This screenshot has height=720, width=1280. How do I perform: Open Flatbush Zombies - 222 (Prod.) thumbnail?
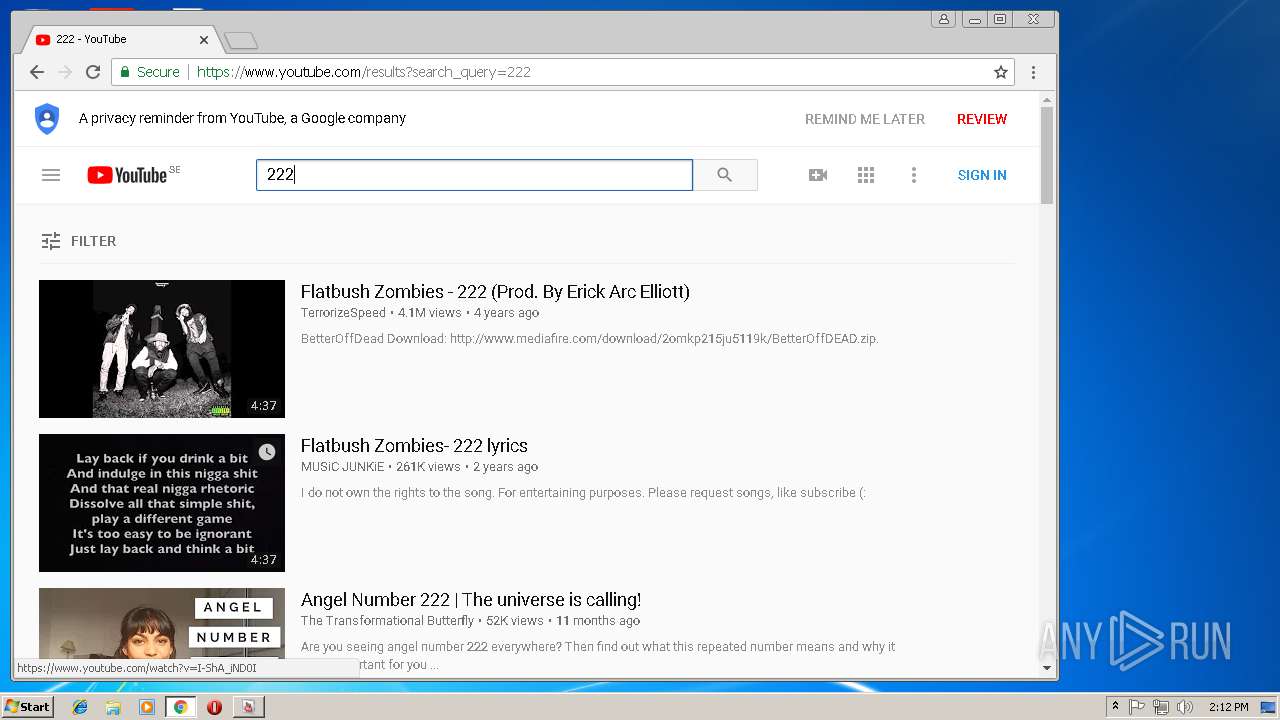coord(162,349)
